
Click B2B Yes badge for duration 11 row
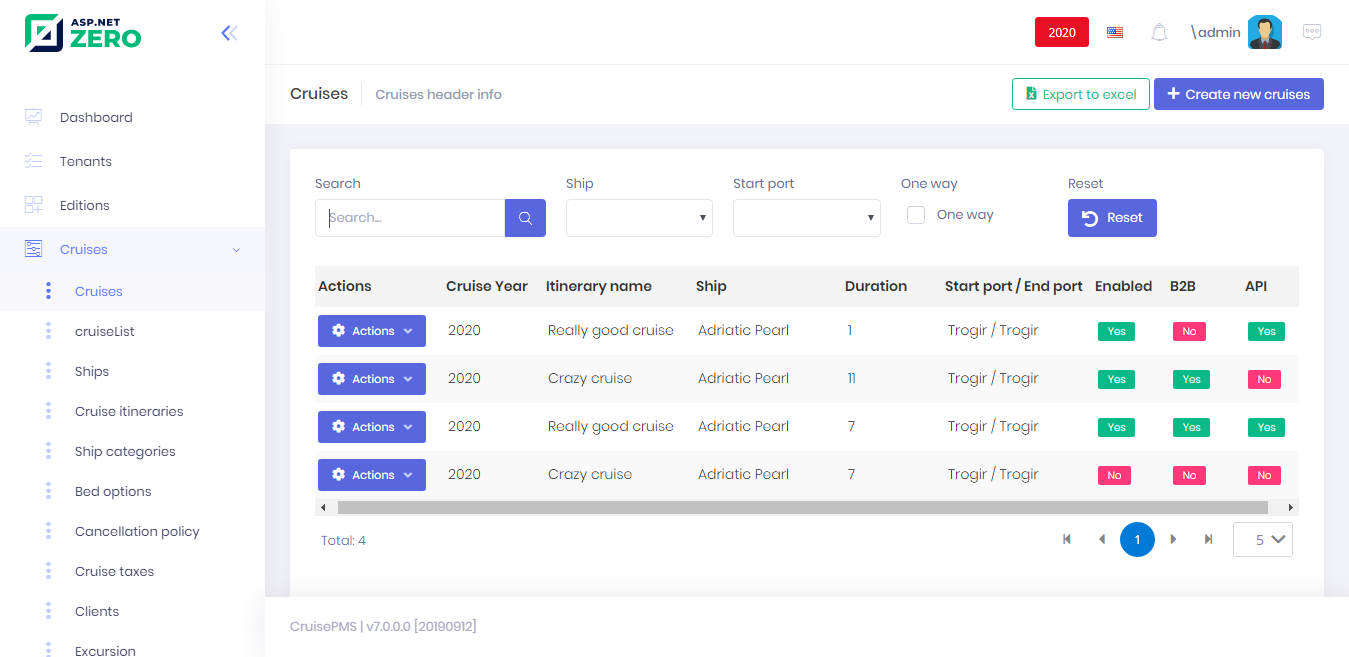(x=1191, y=379)
